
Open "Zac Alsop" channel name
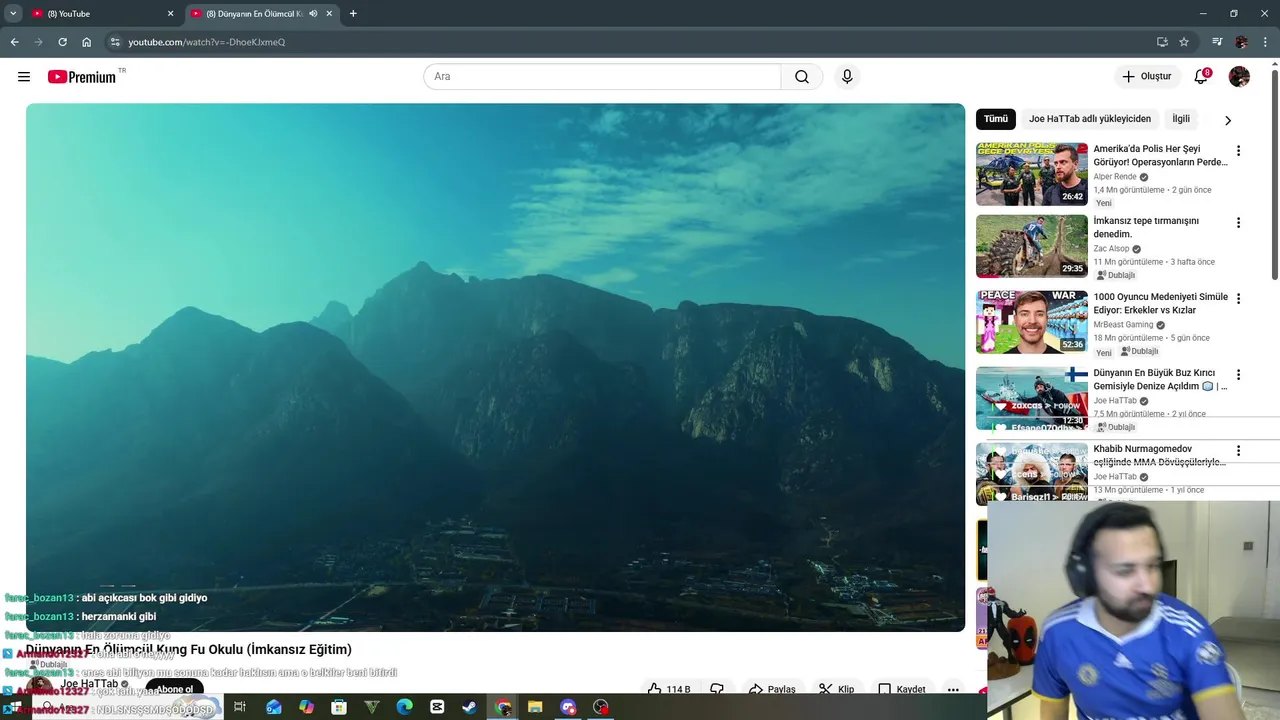1111,249
